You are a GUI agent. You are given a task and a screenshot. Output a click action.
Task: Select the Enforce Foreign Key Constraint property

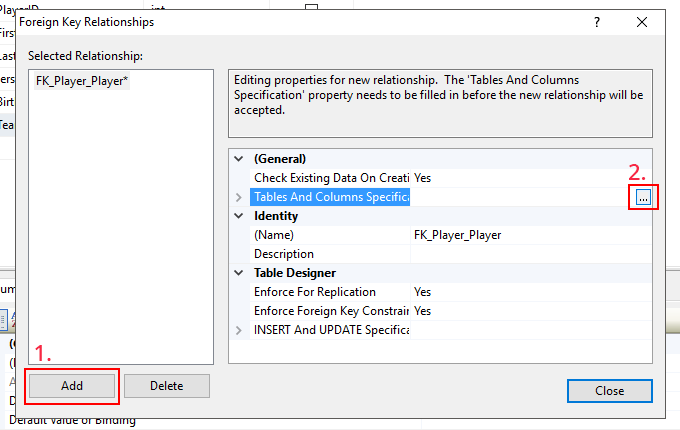(x=330, y=311)
